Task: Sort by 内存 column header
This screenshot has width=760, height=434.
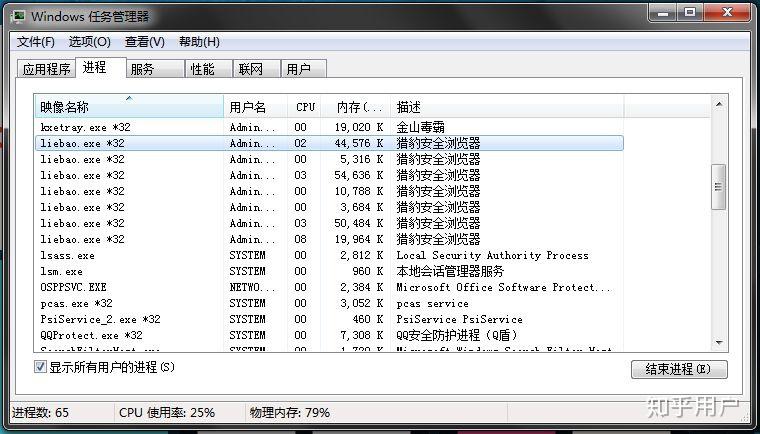Action: (x=356, y=107)
